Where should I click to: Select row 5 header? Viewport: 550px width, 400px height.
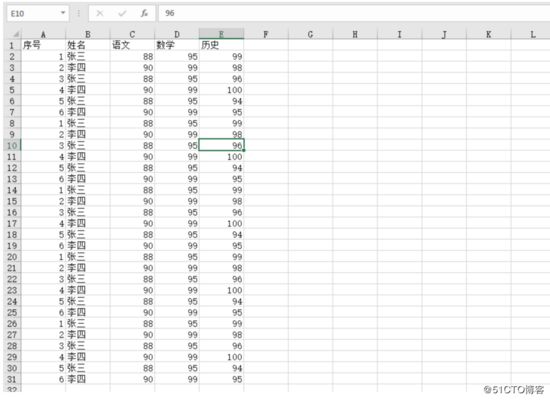[12, 90]
